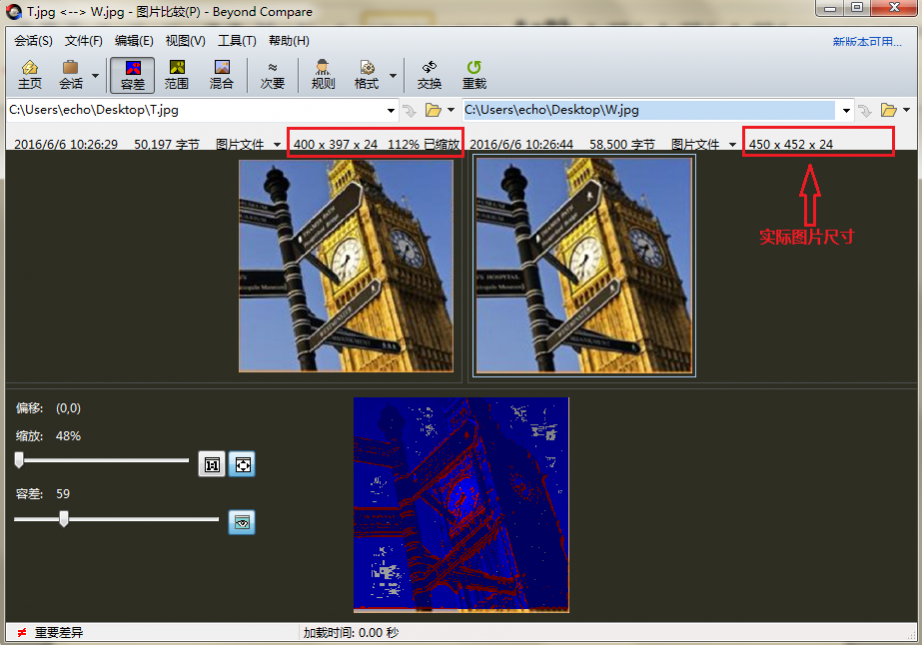Image resolution: width=922 pixels, height=645 pixels.
Task: Click the left path field T.jpg
Action: [x=196, y=110]
